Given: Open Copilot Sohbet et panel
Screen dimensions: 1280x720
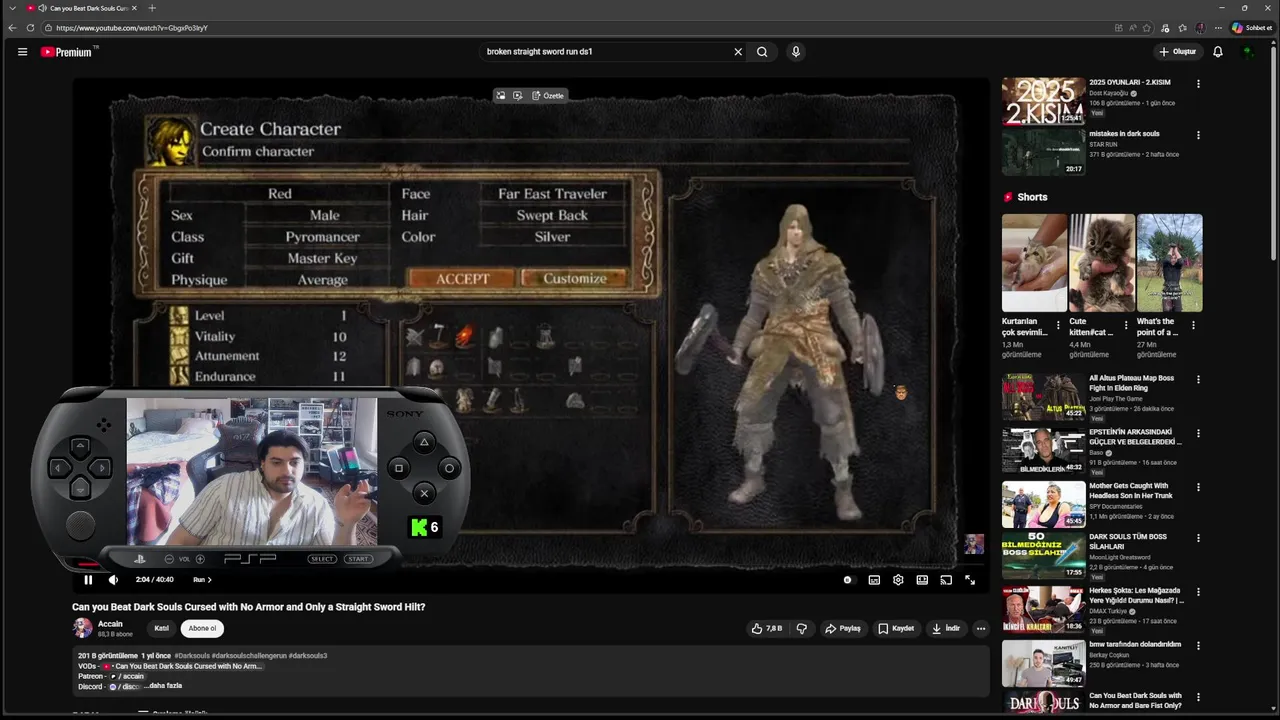Looking at the screenshot, I should coord(1252,28).
